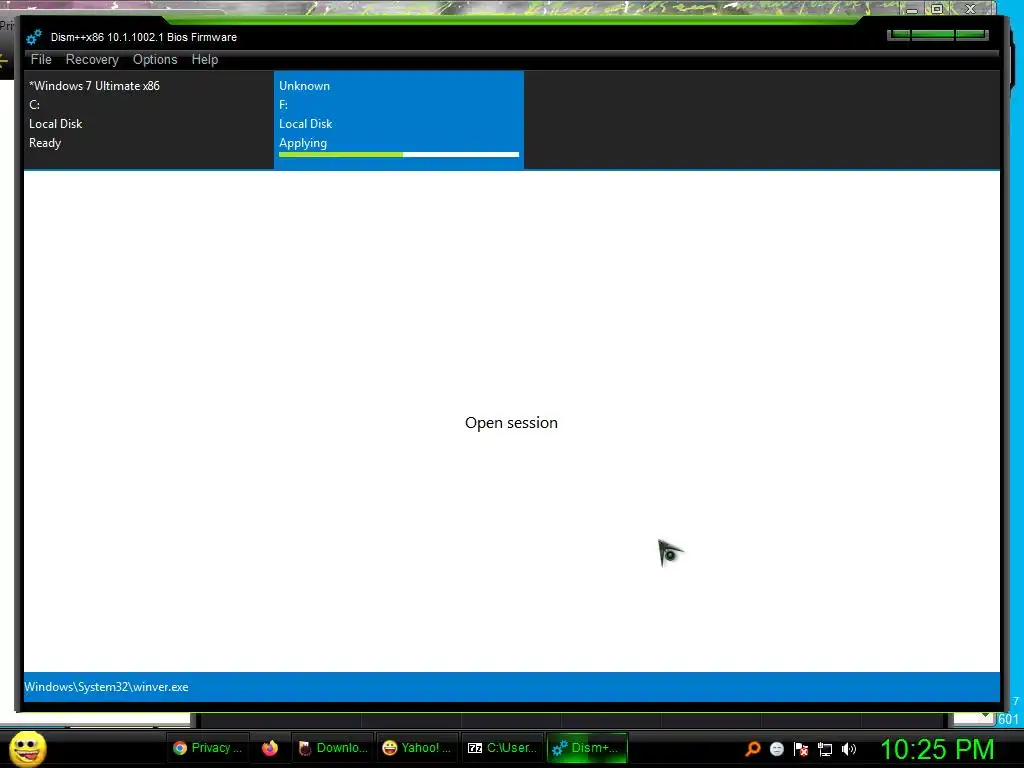Screen dimensions: 1024x768
Task: Close the Dism++ window
Action: tap(971, 35)
